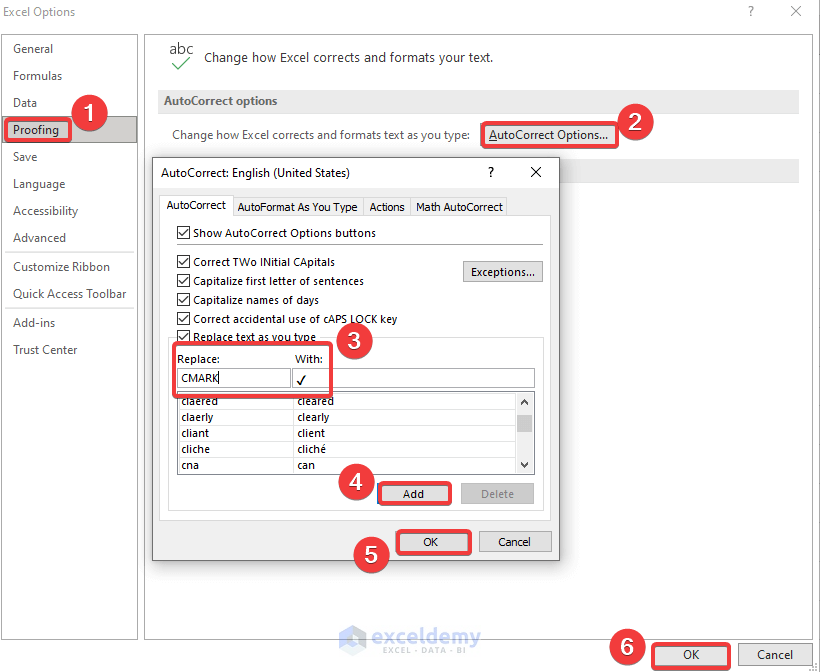Viewport: 820px width, 672px height.
Task: Click scroll down arrow in AutoCorrect list
Action: pos(525,465)
